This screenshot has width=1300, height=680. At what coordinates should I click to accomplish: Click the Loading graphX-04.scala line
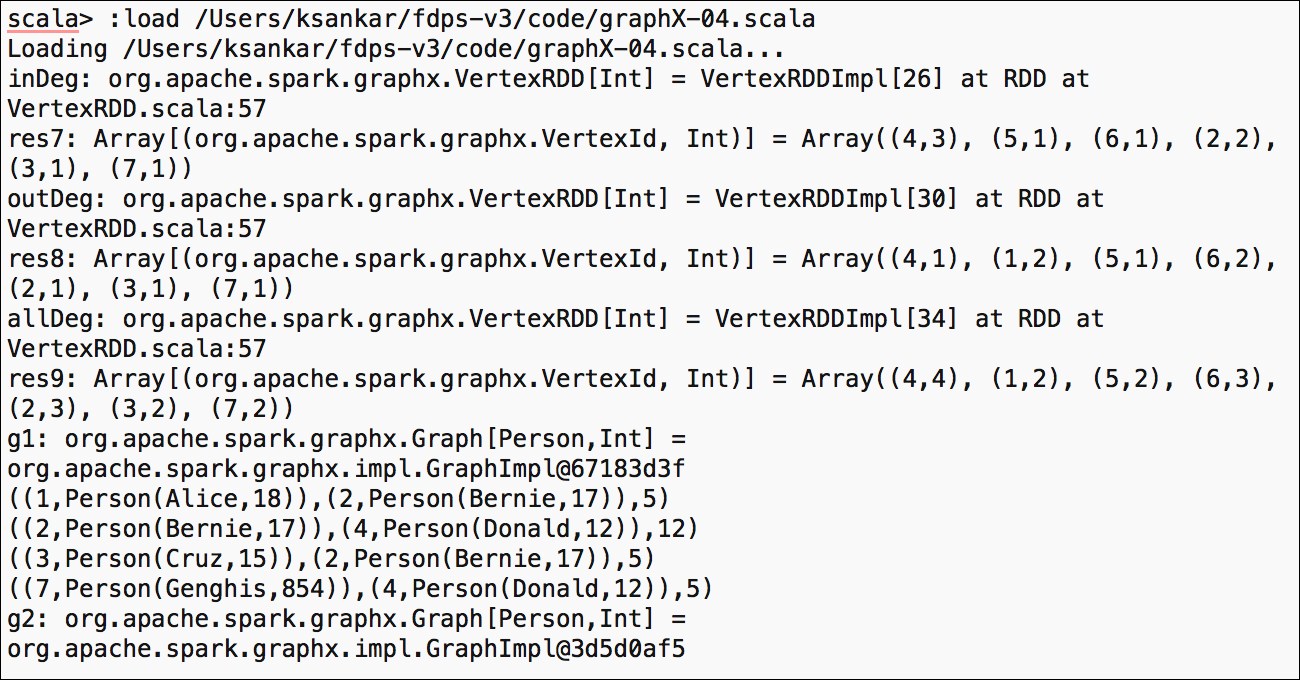point(395,48)
